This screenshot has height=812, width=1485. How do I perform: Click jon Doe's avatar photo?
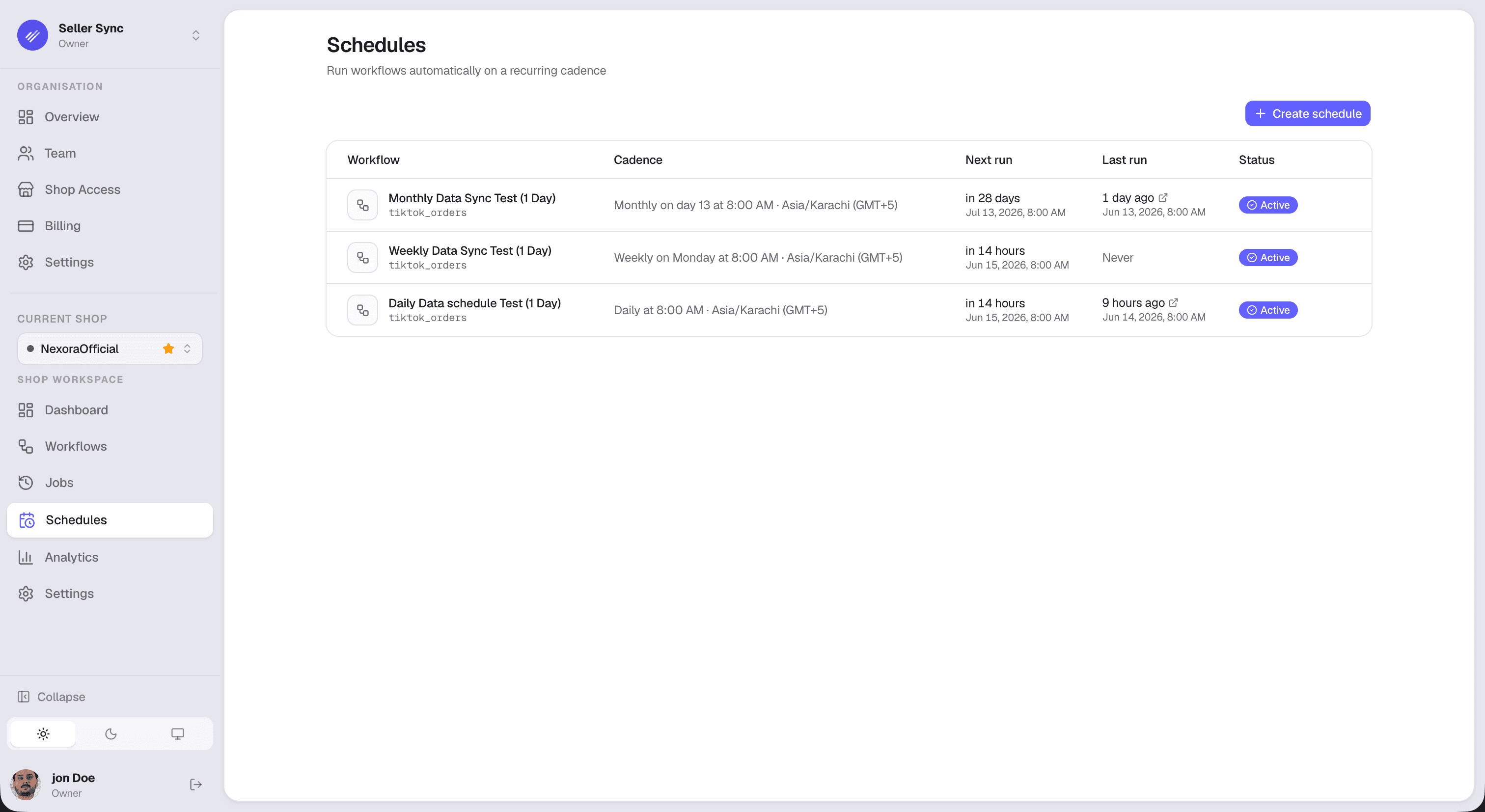tap(26, 785)
